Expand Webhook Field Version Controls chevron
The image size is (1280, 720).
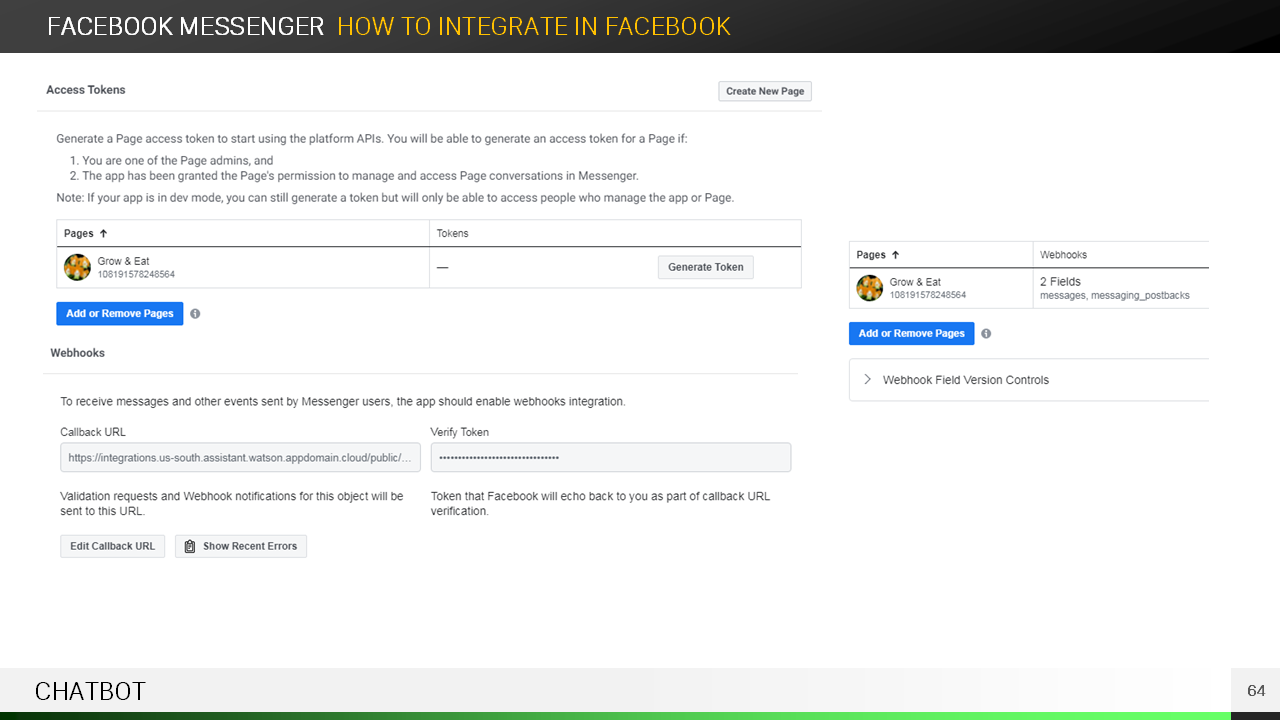(x=867, y=380)
